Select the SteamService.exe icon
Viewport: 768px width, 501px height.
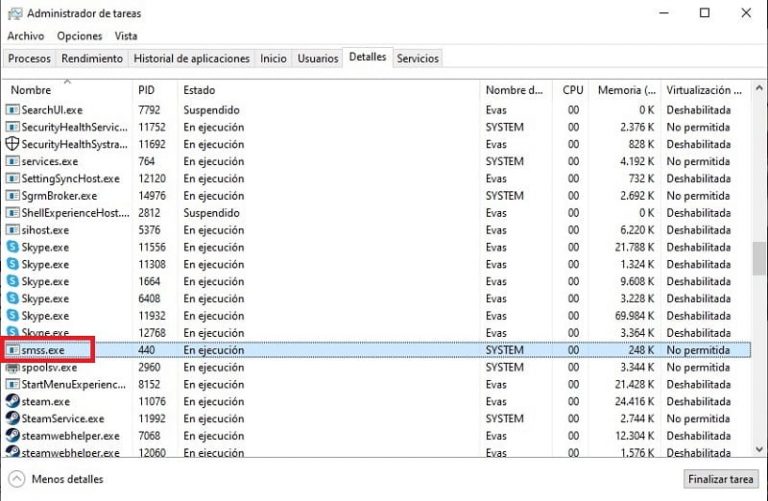[x=13, y=418]
